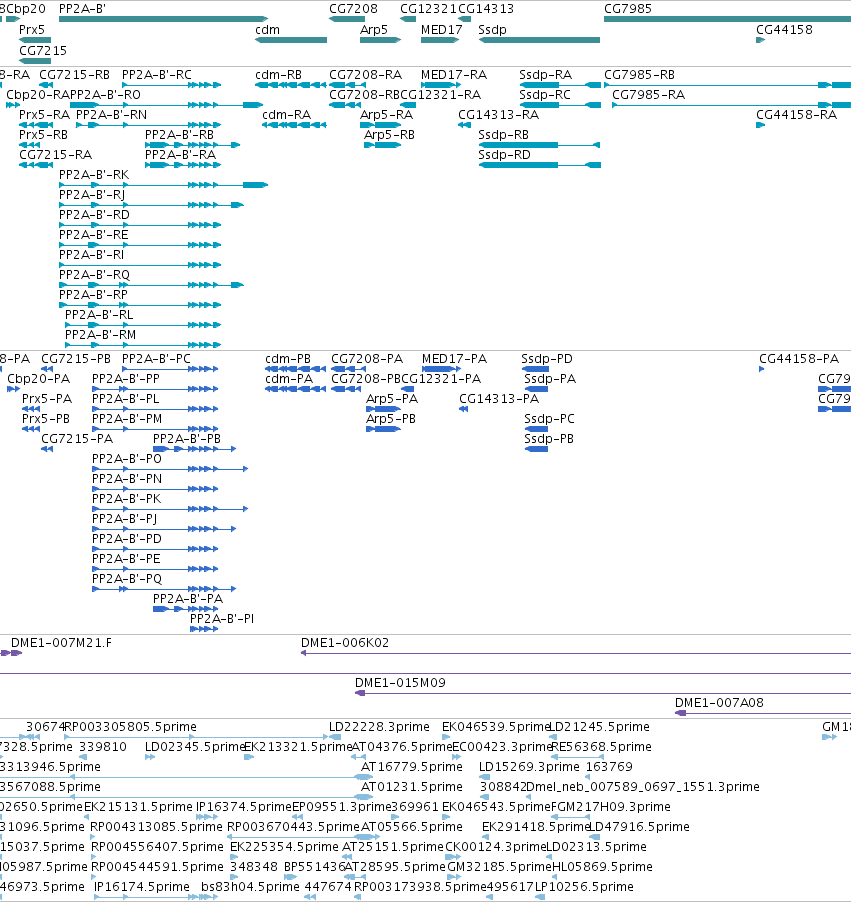The height and width of the screenshot is (902, 851).
Task: Select the HL05869.5prime EST label
Action: click(x=602, y=866)
